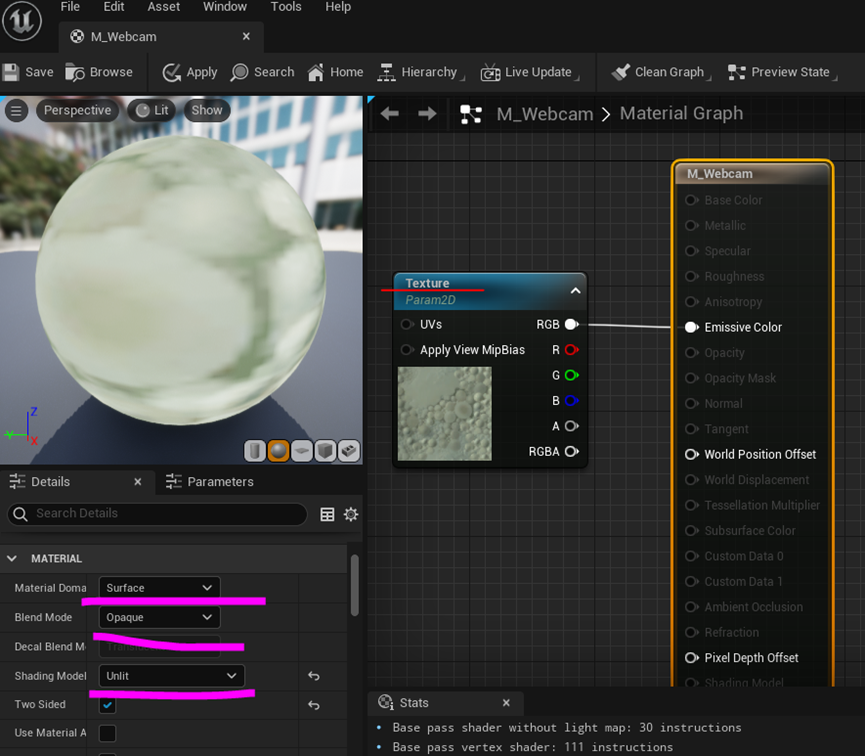The height and width of the screenshot is (756, 865).
Task: Select the plane preview mesh
Action: tap(302, 451)
